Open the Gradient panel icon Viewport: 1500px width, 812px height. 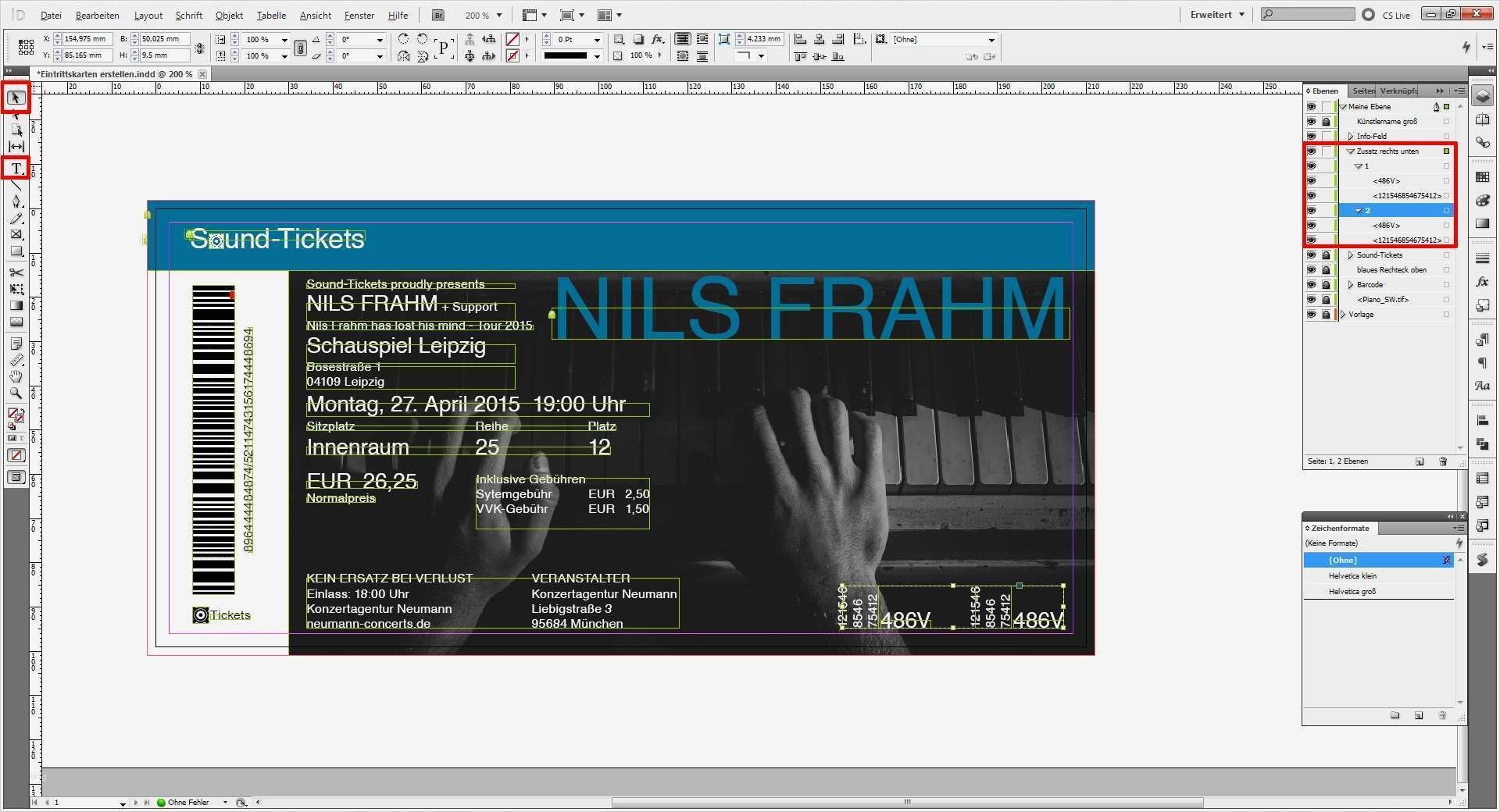click(1482, 223)
